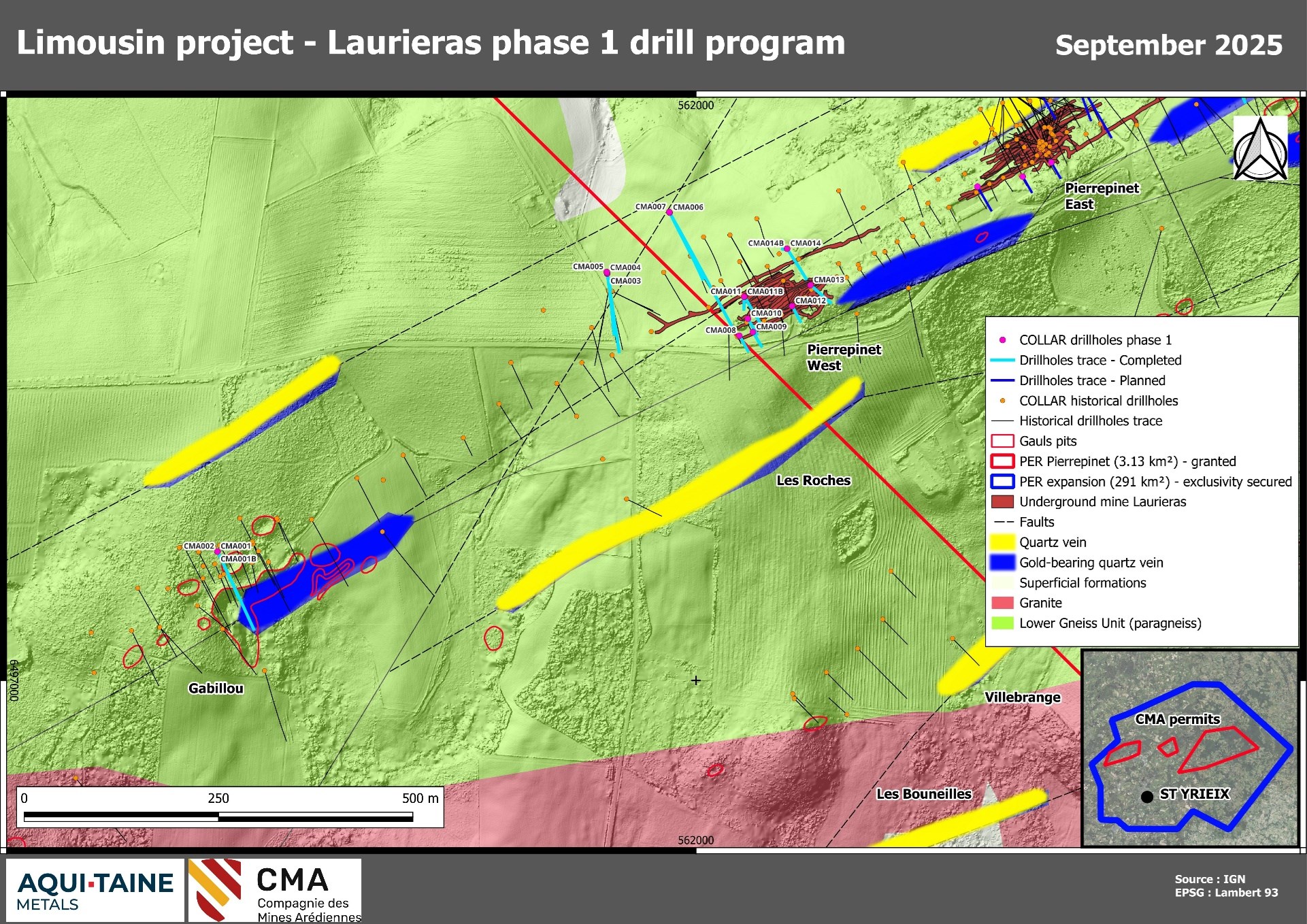The height and width of the screenshot is (924, 1307).
Task: Click the 250 mark on the scale bar
Action: pos(218,798)
